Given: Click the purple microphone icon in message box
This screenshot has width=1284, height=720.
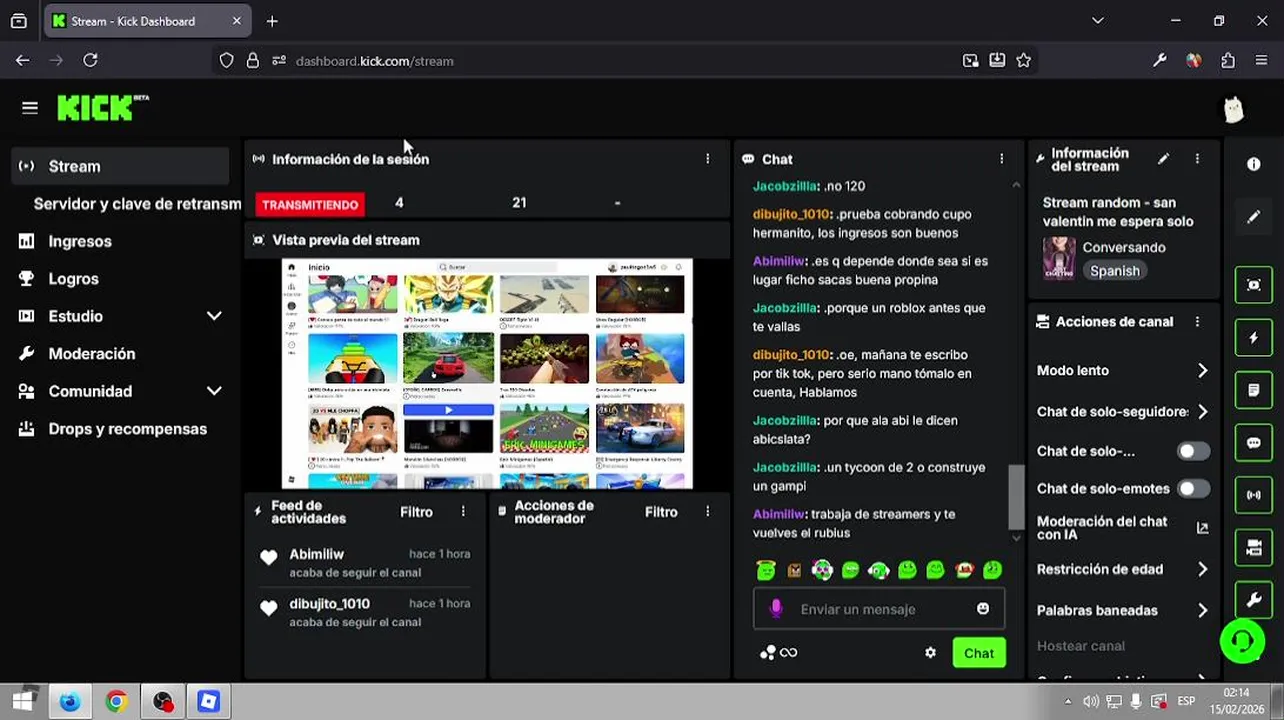Looking at the screenshot, I should (x=775, y=609).
